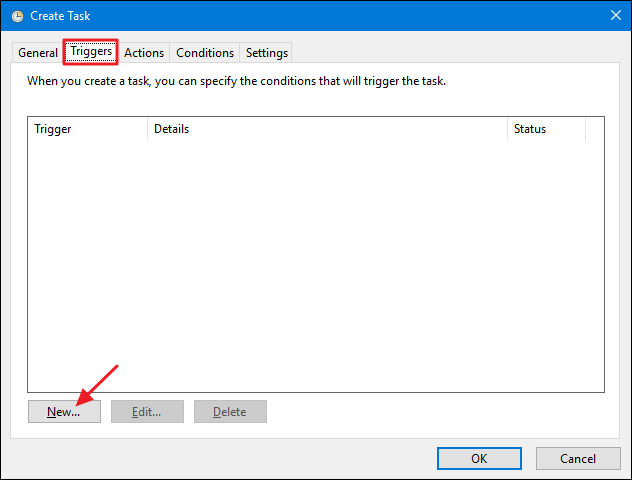Click the Delete button
632x480 pixels.
[230, 411]
